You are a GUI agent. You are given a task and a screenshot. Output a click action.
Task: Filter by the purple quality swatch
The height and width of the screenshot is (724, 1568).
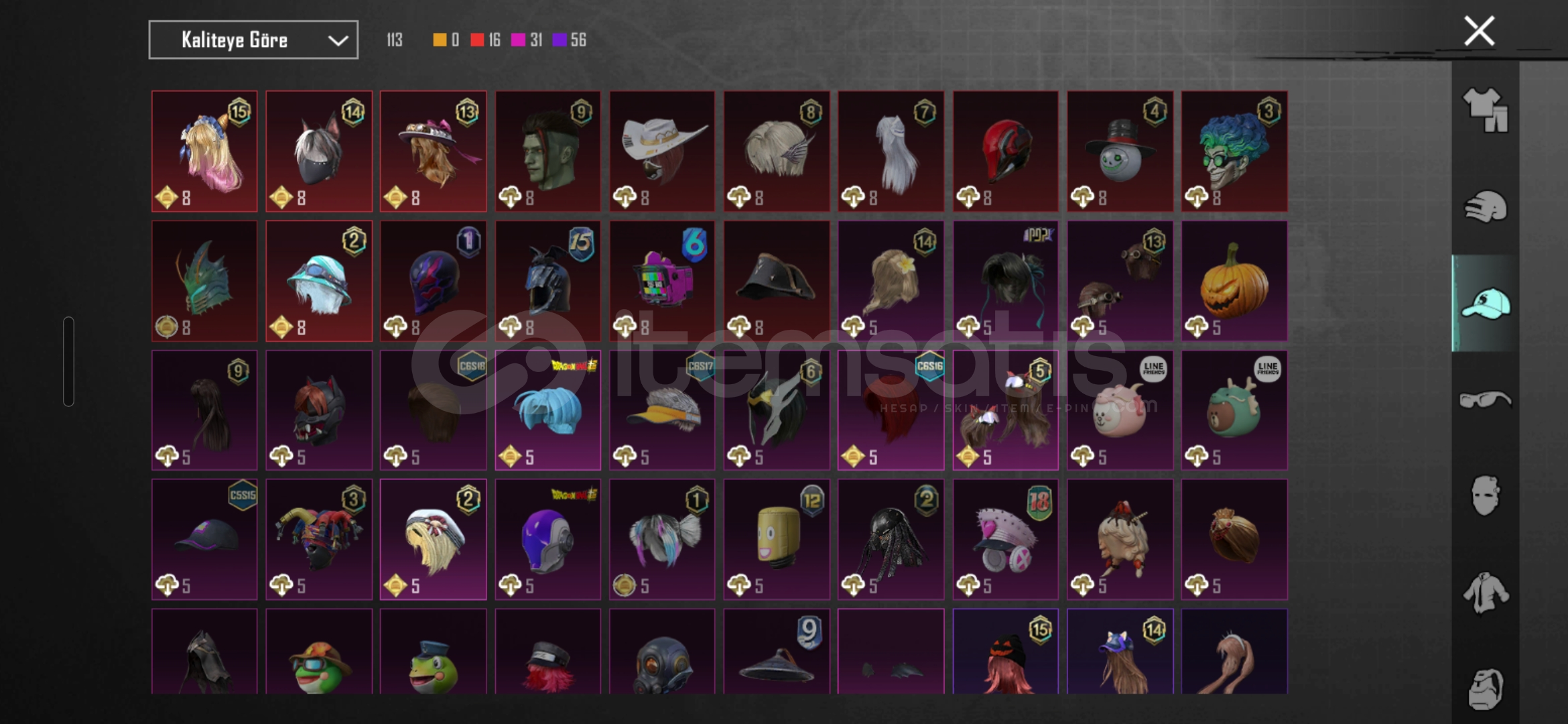pyautogui.click(x=560, y=40)
